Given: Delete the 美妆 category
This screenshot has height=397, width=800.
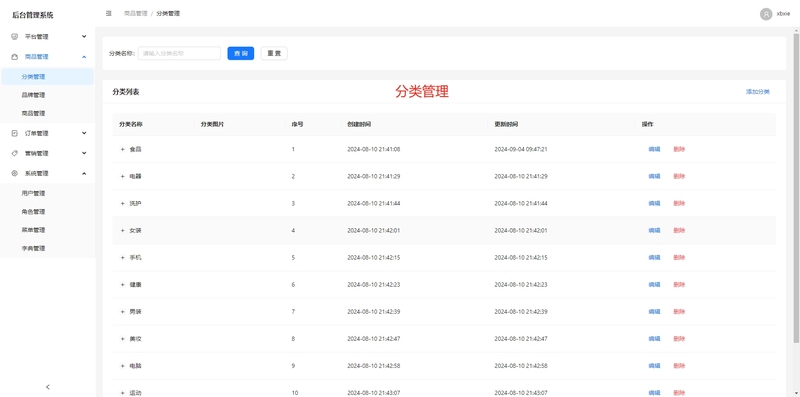Looking at the screenshot, I should tap(679, 339).
